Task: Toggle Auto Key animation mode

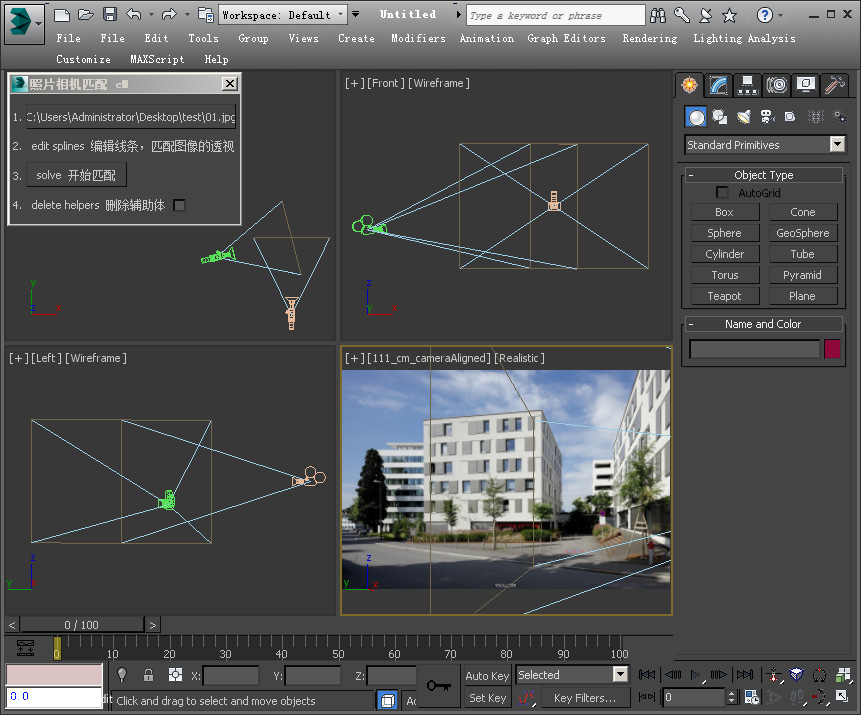Action: point(487,676)
